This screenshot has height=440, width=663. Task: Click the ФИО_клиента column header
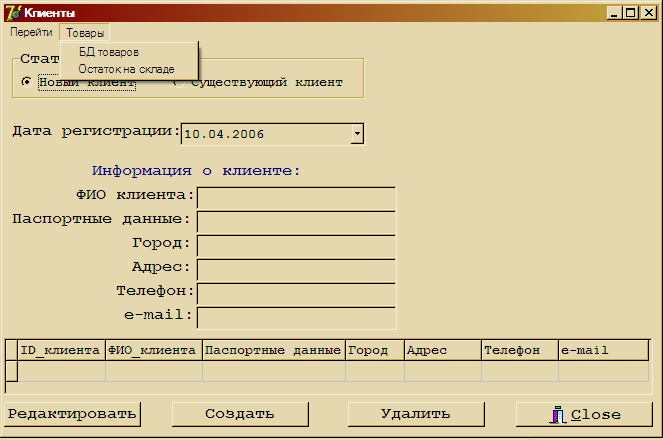coord(154,350)
